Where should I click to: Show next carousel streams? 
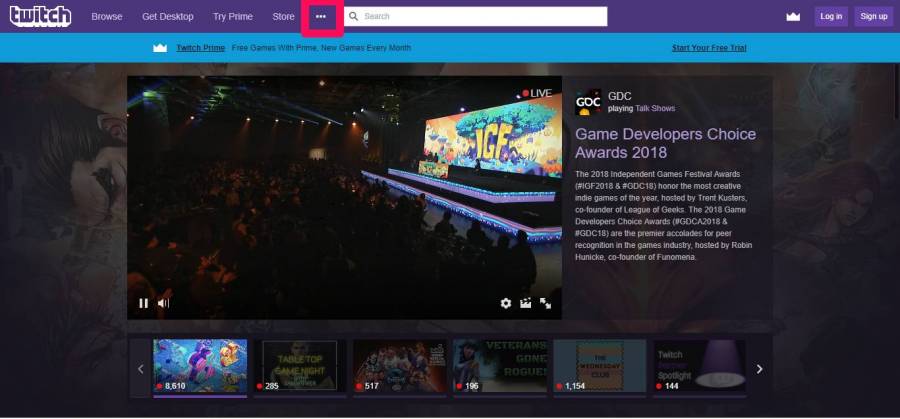tap(759, 368)
